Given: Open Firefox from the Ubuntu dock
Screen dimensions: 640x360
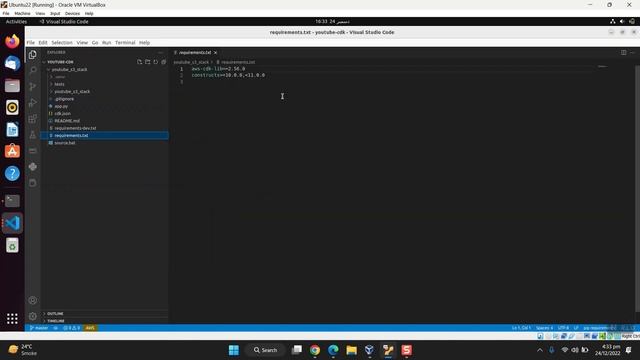Looking at the screenshot, I should tap(12, 41).
